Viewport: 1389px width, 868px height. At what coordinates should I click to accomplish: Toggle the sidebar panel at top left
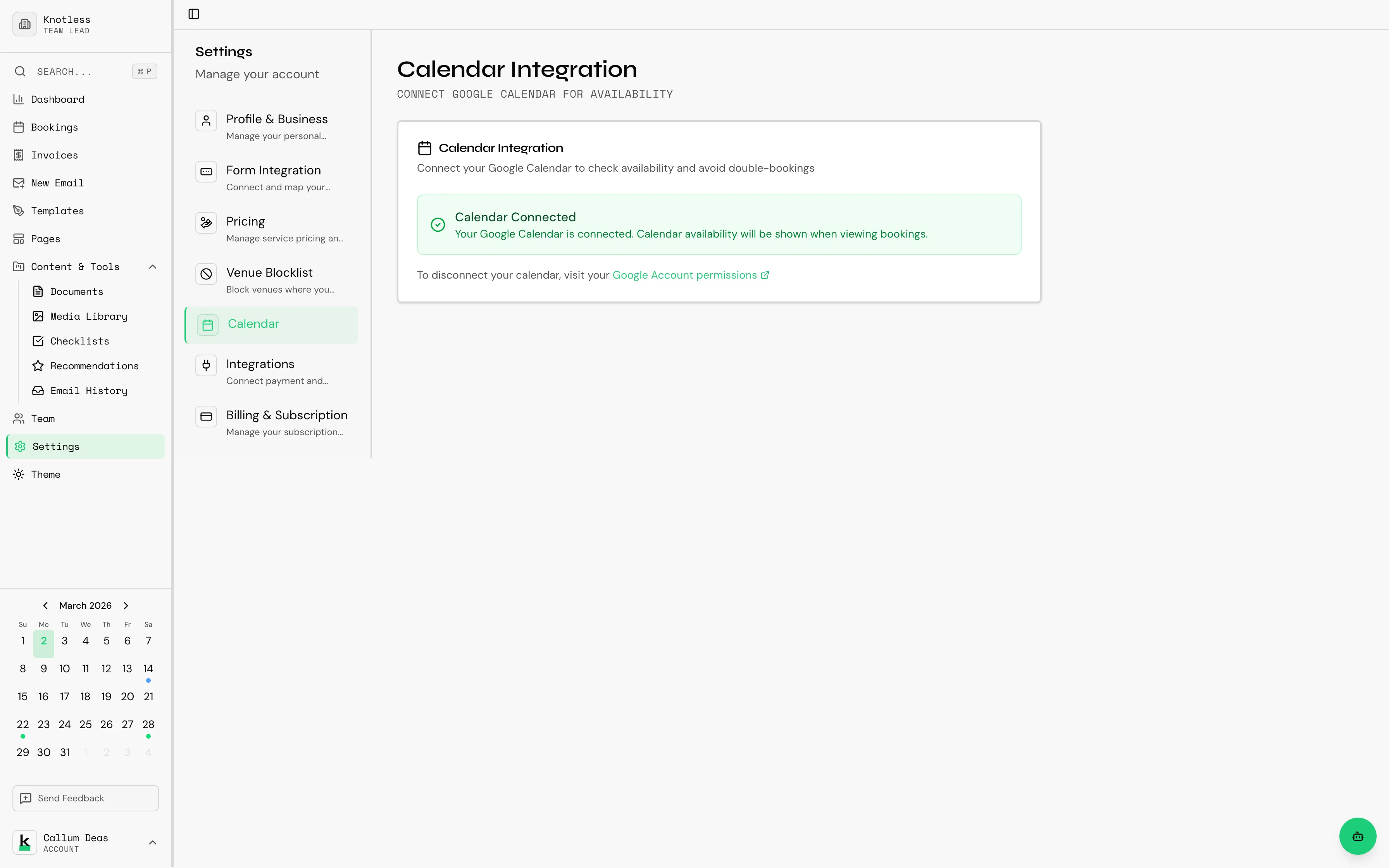coord(193,14)
